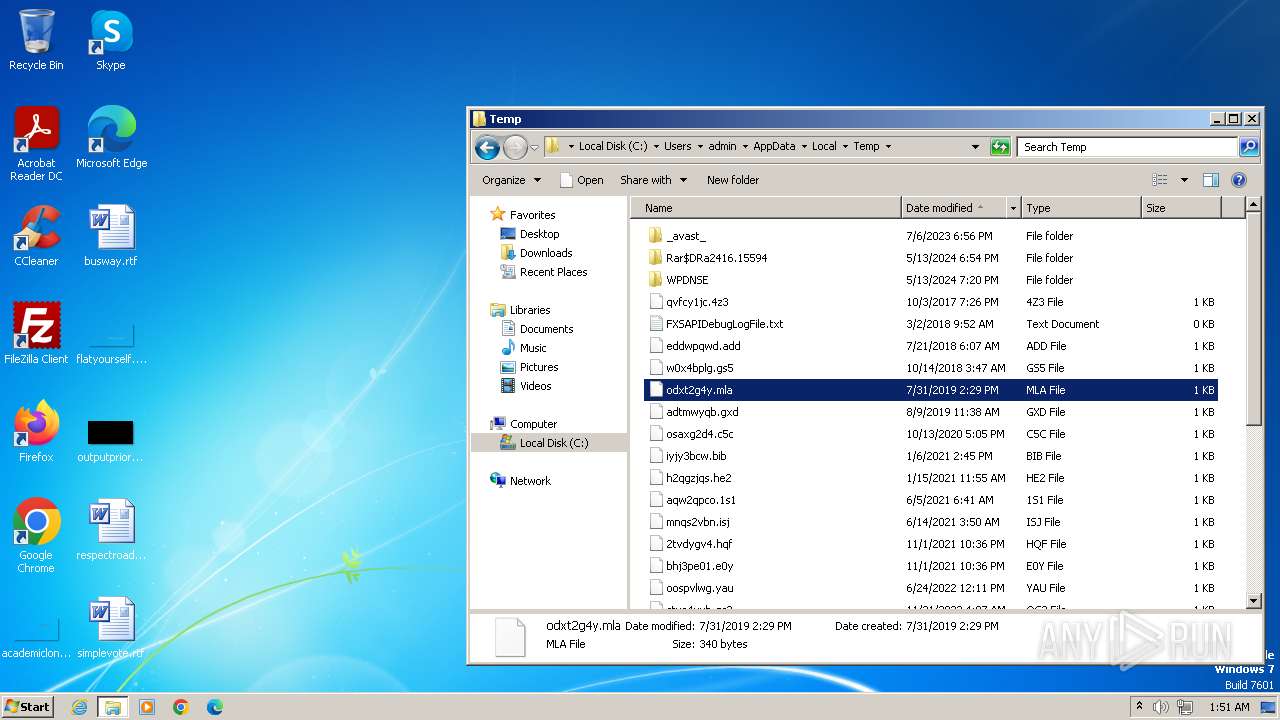Viewport: 1280px width, 720px height.
Task: Click the taskbar clock
Action: point(1229,707)
